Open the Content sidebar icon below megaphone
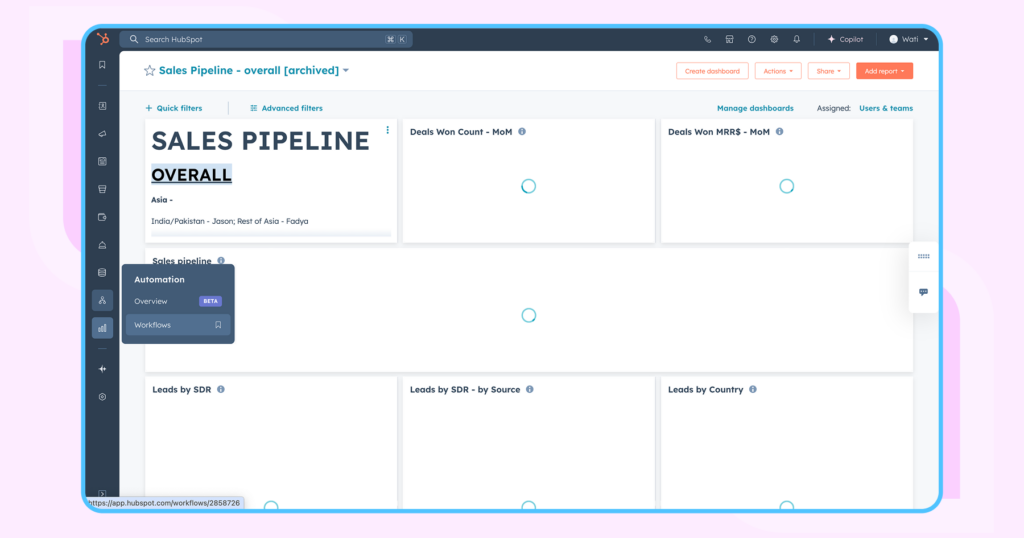This screenshot has width=1024, height=538. (x=103, y=161)
